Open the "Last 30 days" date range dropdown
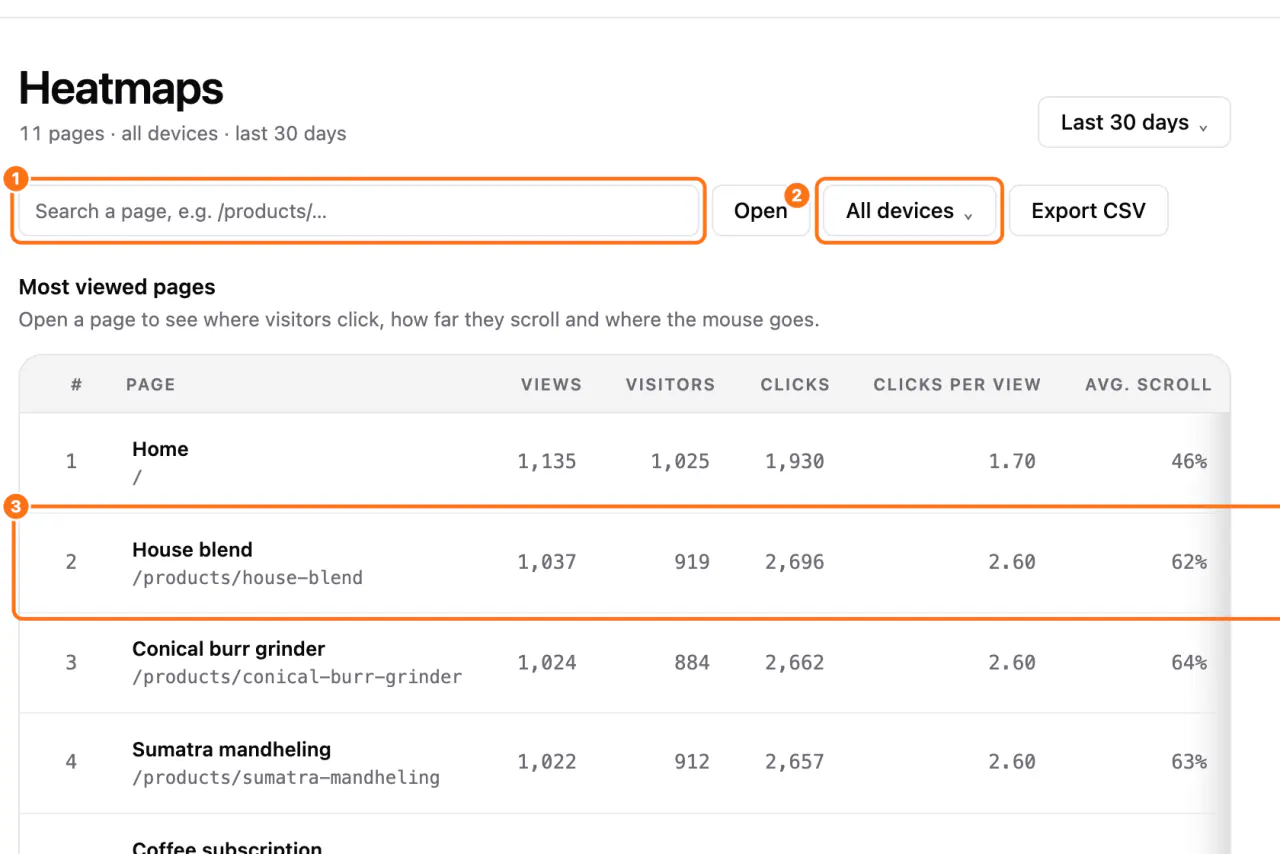 [x=1134, y=122]
